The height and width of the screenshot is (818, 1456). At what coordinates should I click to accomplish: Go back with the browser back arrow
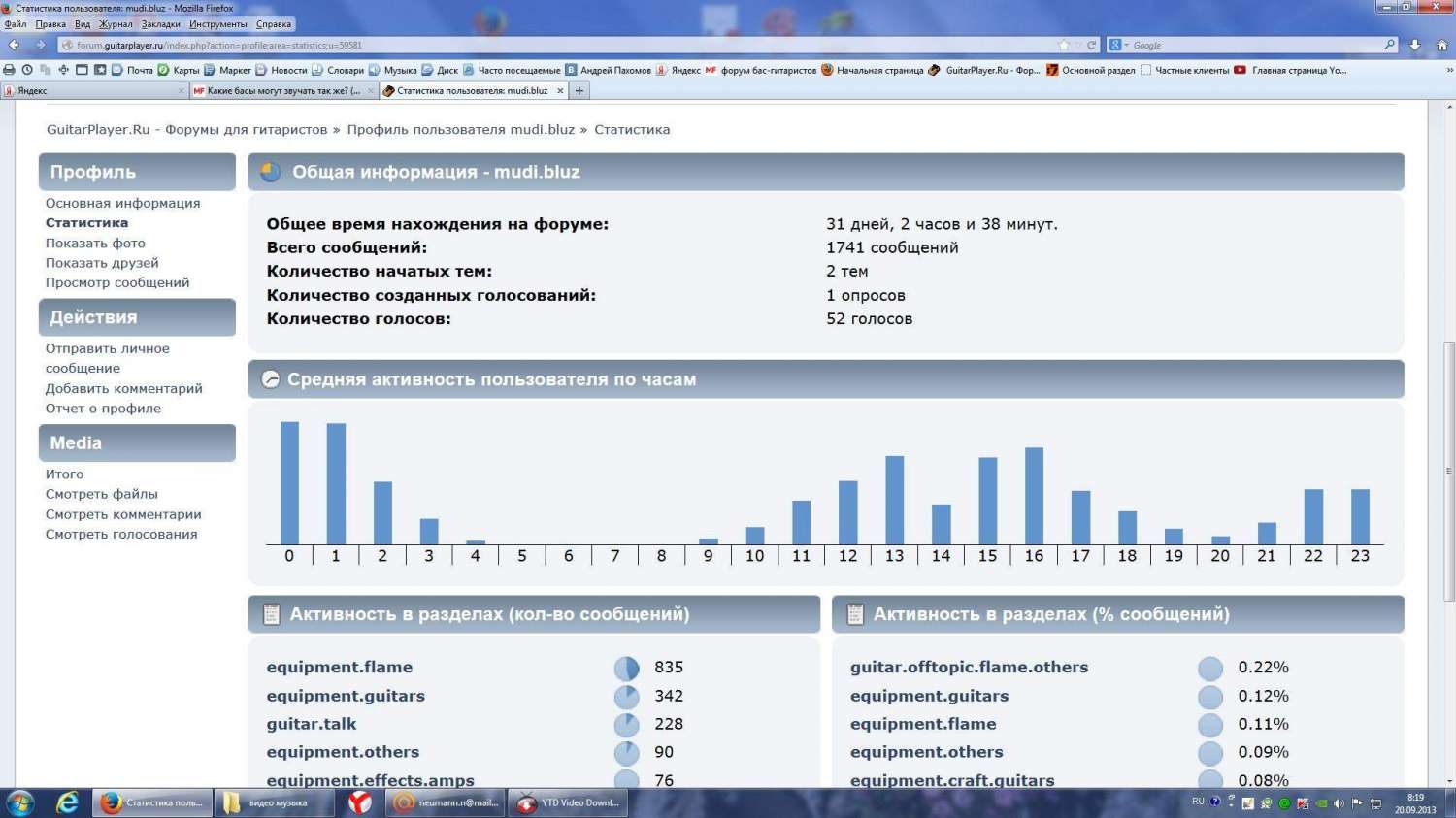click(x=14, y=45)
